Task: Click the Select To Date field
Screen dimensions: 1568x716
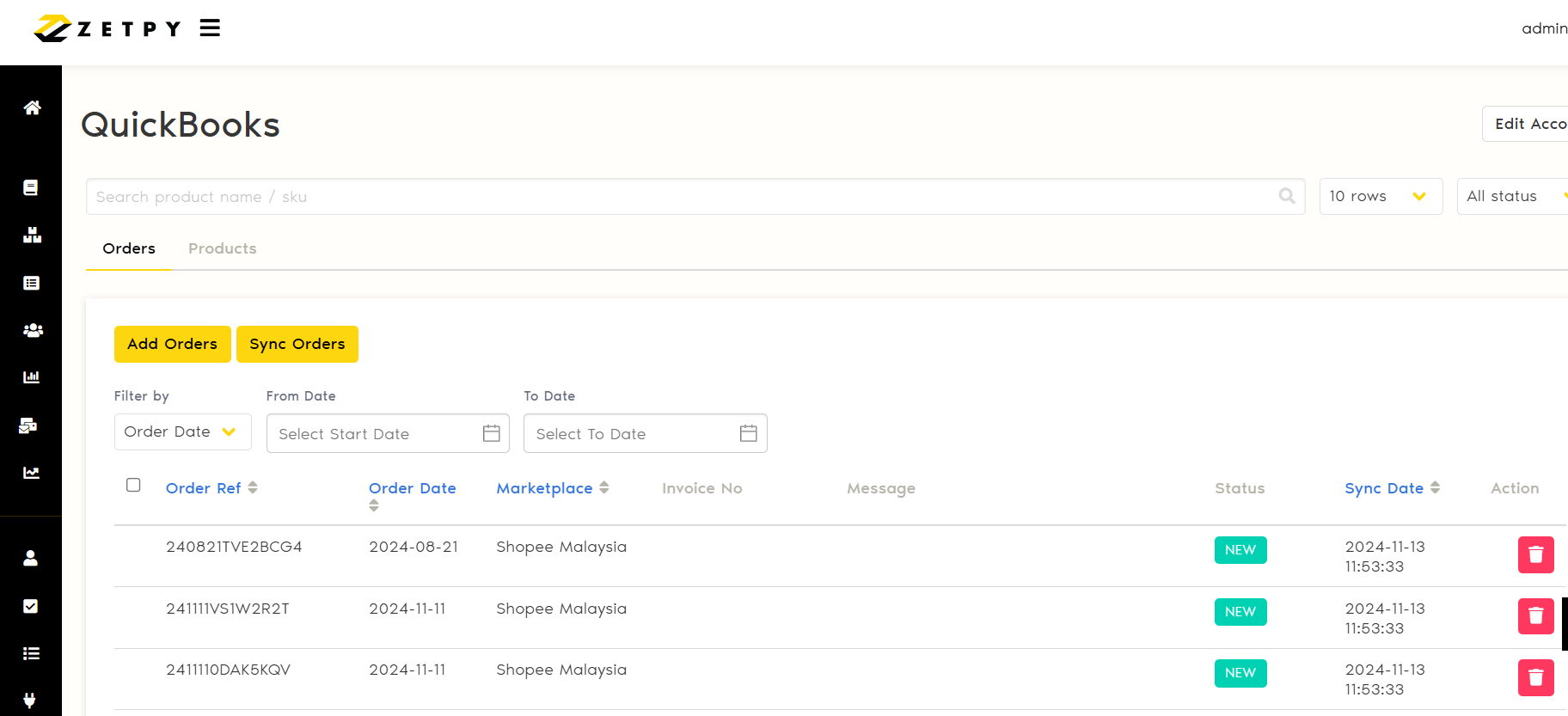Action: [x=632, y=434]
